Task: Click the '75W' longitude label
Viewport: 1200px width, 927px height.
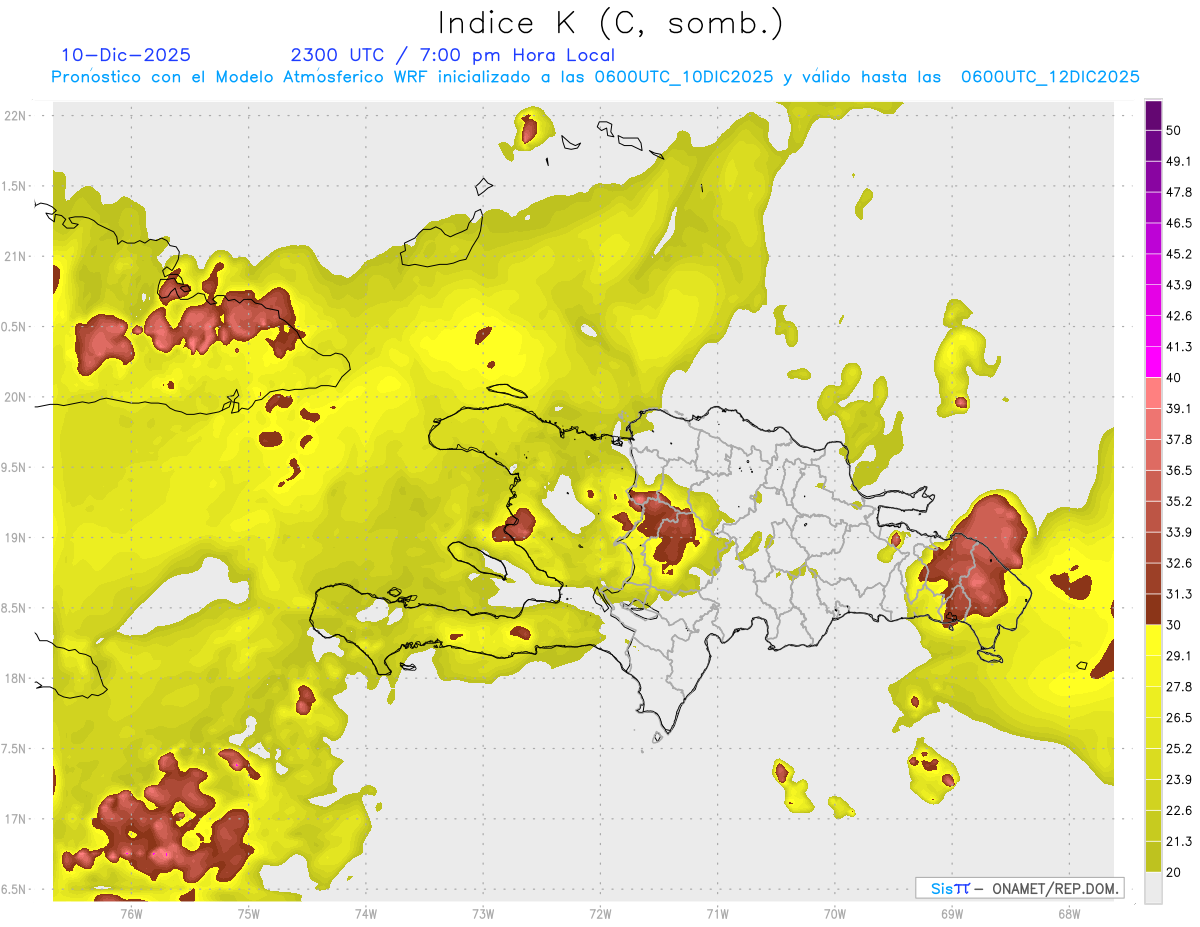Action: point(249,913)
